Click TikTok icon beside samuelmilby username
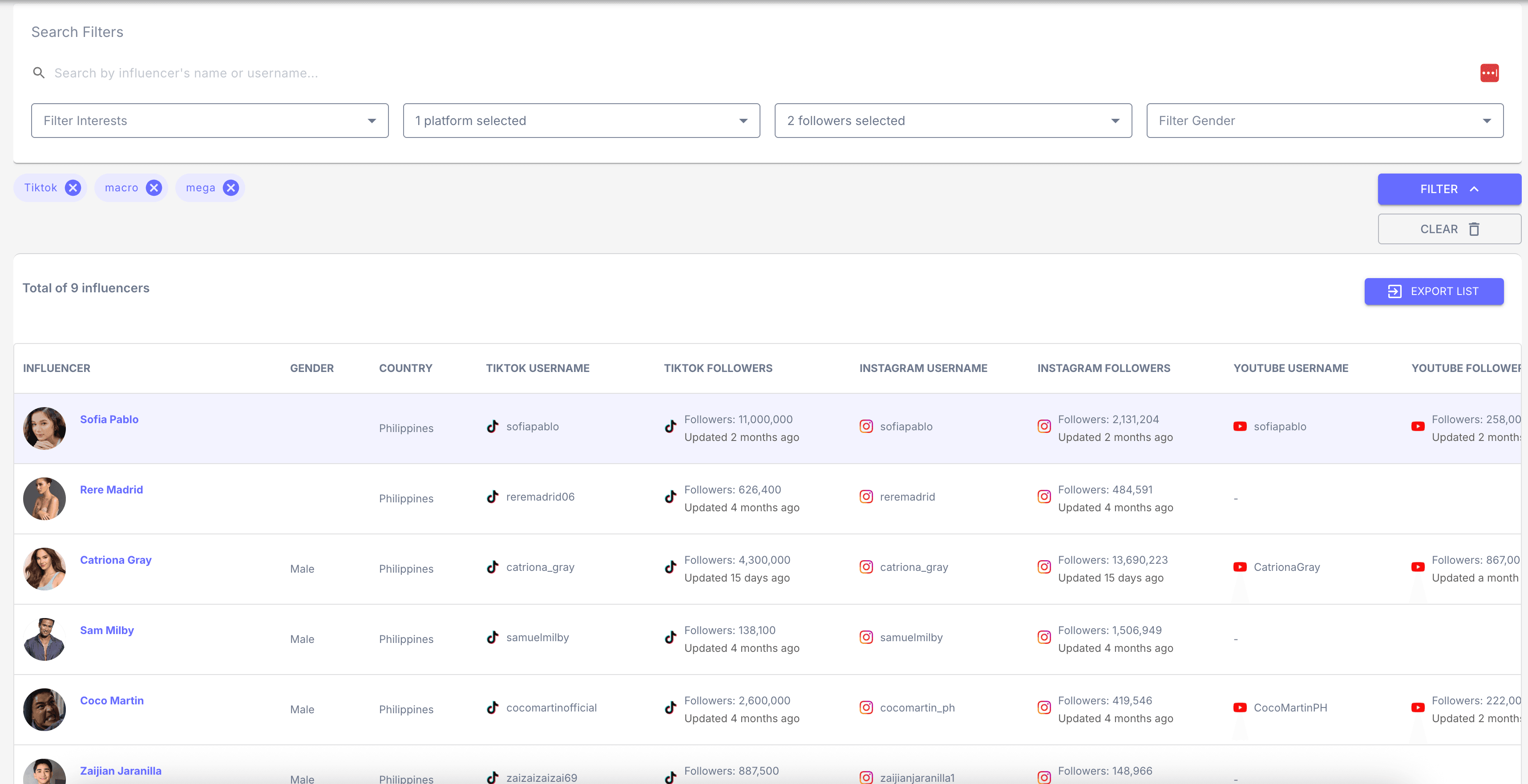This screenshot has height=784, width=1528. [x=492, y=638]
